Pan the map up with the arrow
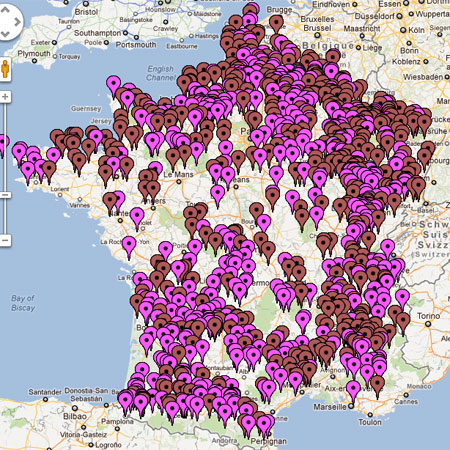The width and height of the screenshot is (450, 450). [5, 9]
